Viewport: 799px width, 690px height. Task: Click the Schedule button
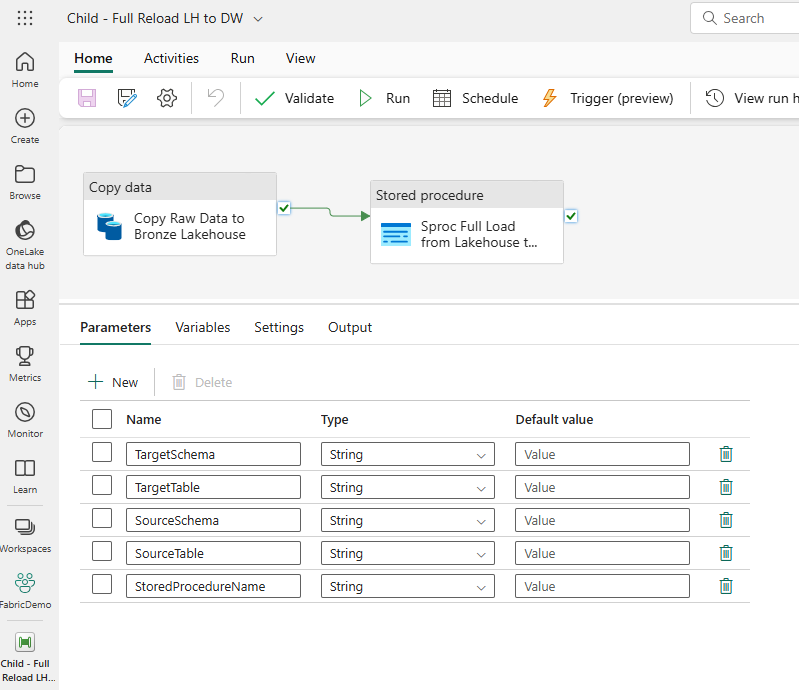475,98
